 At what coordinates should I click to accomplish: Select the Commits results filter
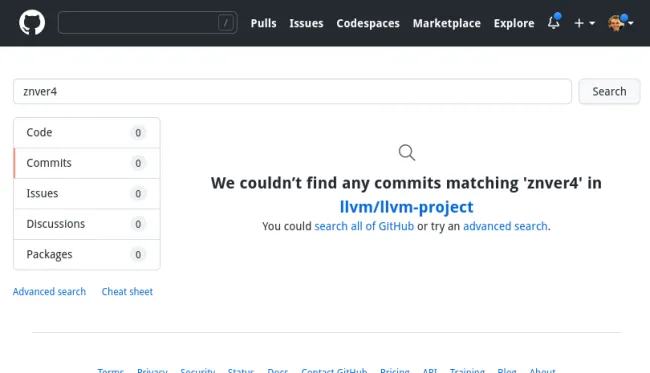[x=87, y=163]
